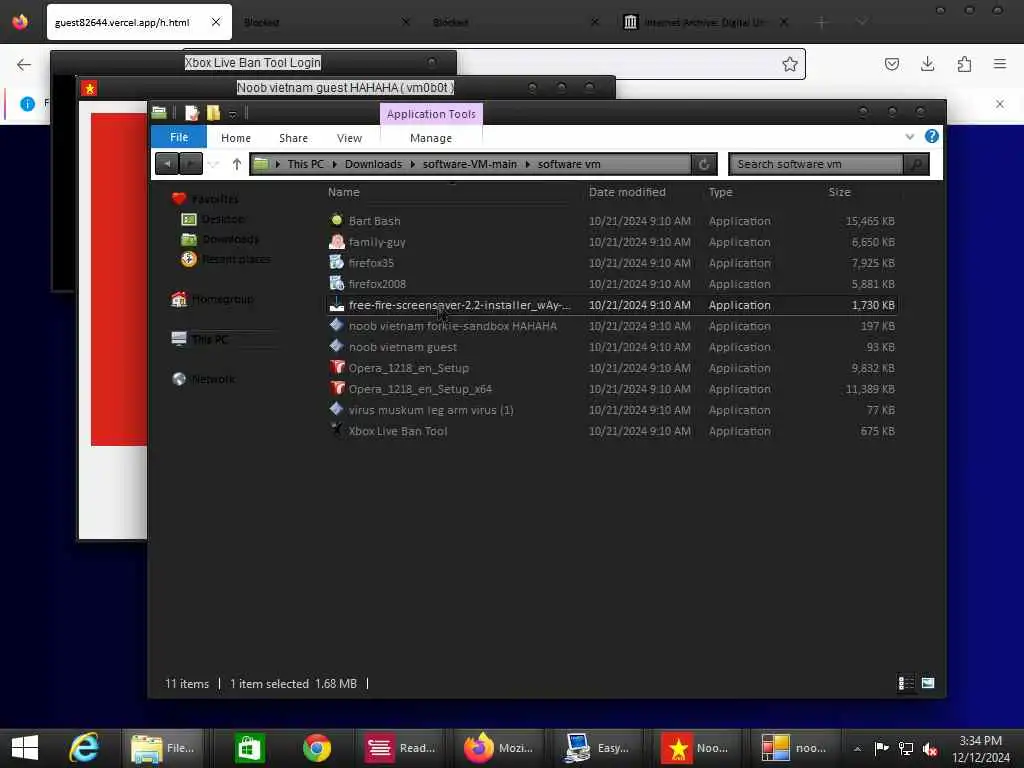The width and height of the screenshot is (1024, 768).
Task: Sort by Size column header
Action: pyautogui.click(x=839, y=192)
